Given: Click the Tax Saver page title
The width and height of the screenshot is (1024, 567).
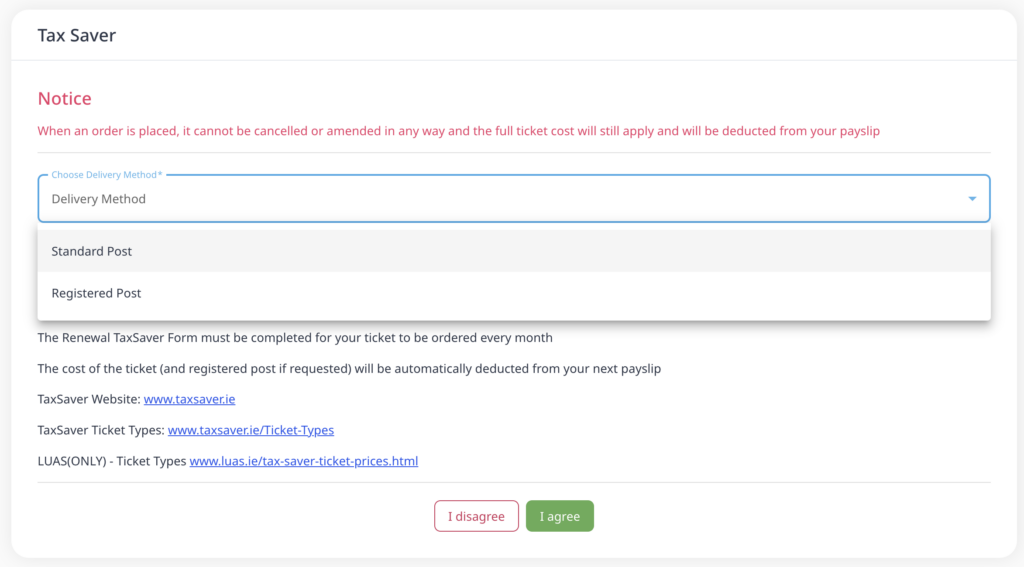Looking at the screenshot, I should (77, 36).
